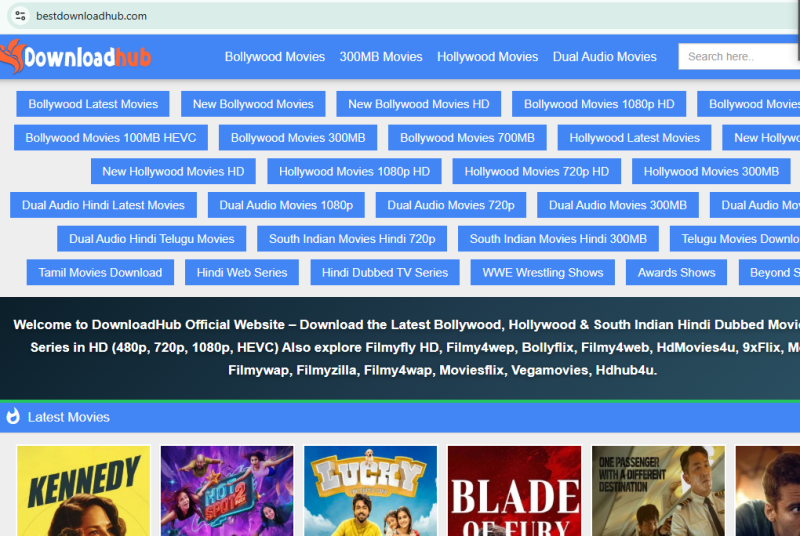
Task: Open Hollywood Movies menu item
Action: click(487, 57)
